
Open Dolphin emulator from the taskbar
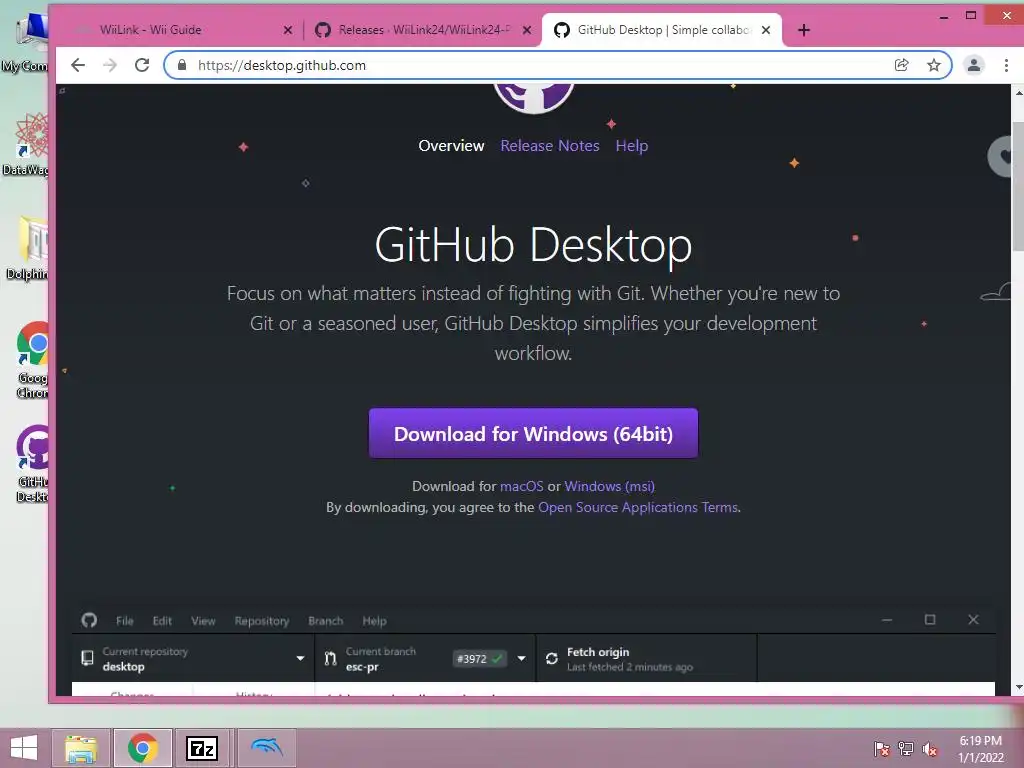click(x=266, y=748)
